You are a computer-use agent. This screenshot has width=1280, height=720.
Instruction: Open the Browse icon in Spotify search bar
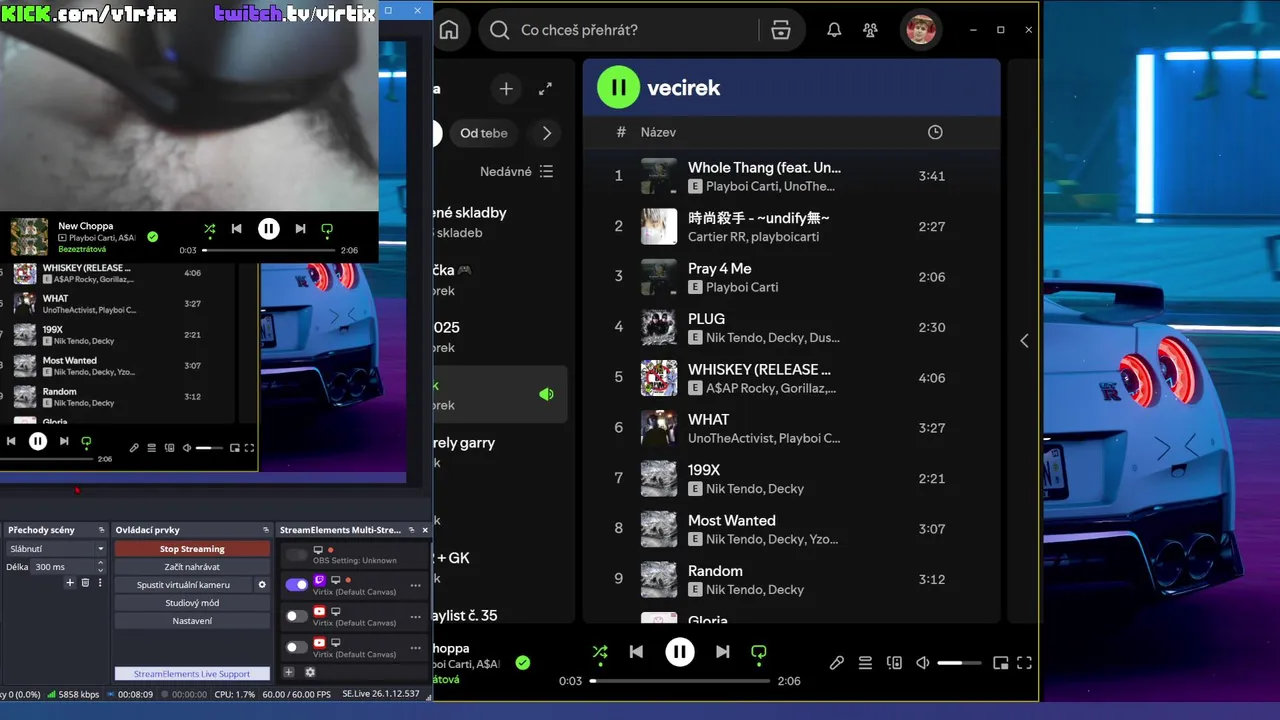[x=781, y=30]
